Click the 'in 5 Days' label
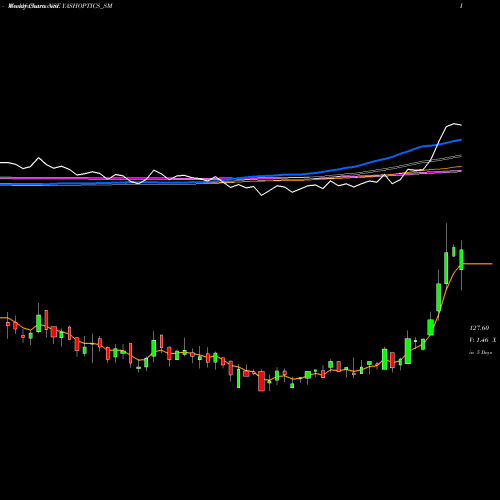 (x=480, y=352)
